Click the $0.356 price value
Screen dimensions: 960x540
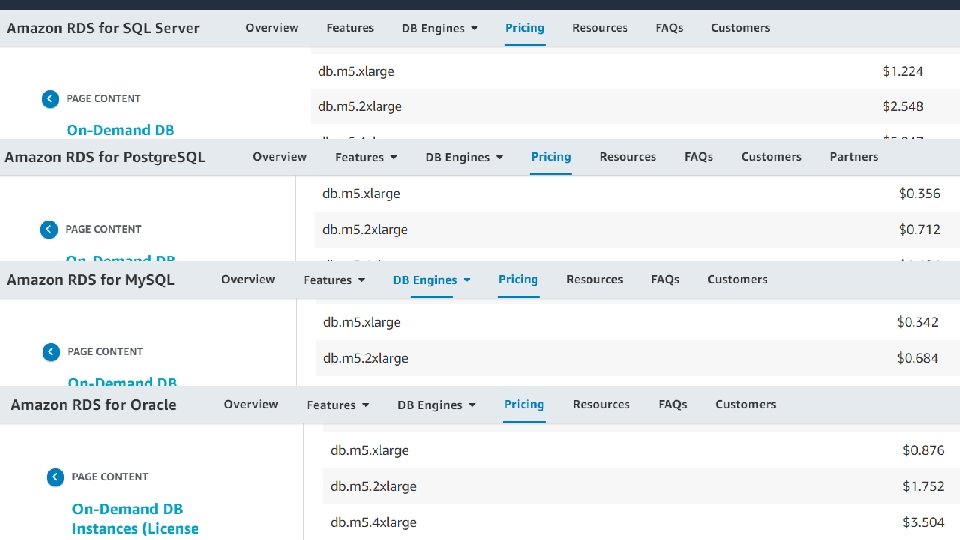(920, 194)
